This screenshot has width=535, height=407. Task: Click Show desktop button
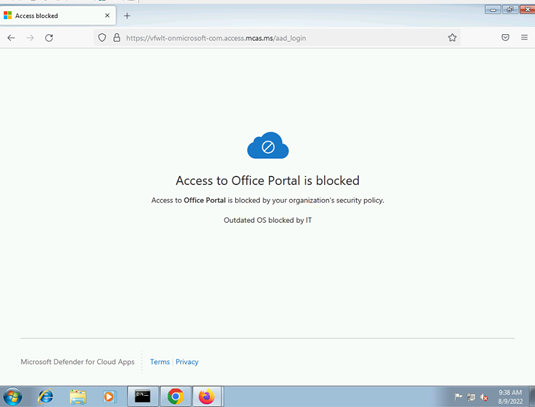click(532, 396)
